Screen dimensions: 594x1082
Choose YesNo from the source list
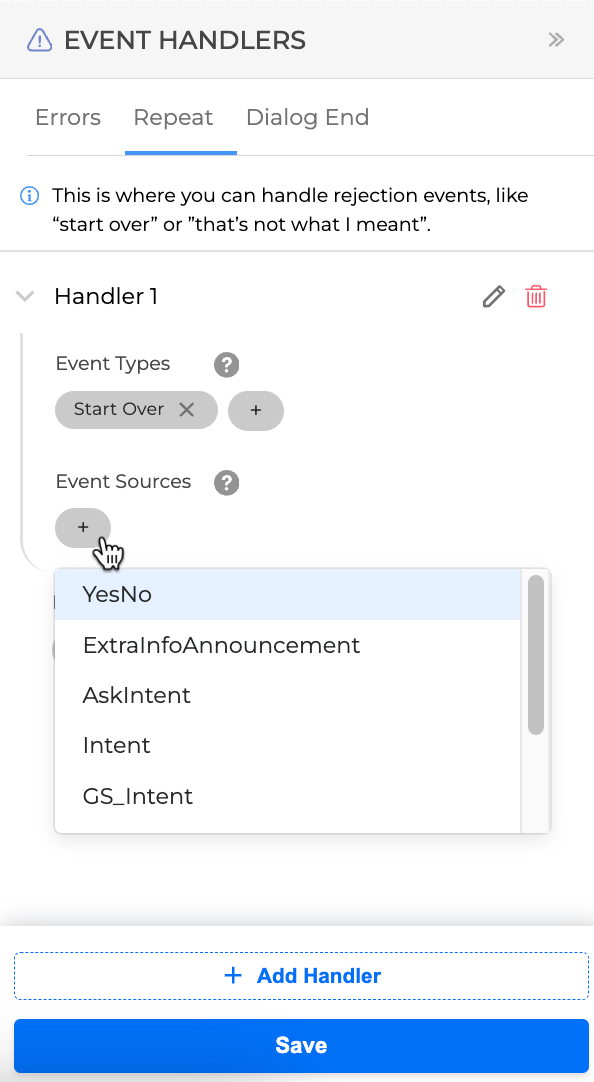pos(287,595)
